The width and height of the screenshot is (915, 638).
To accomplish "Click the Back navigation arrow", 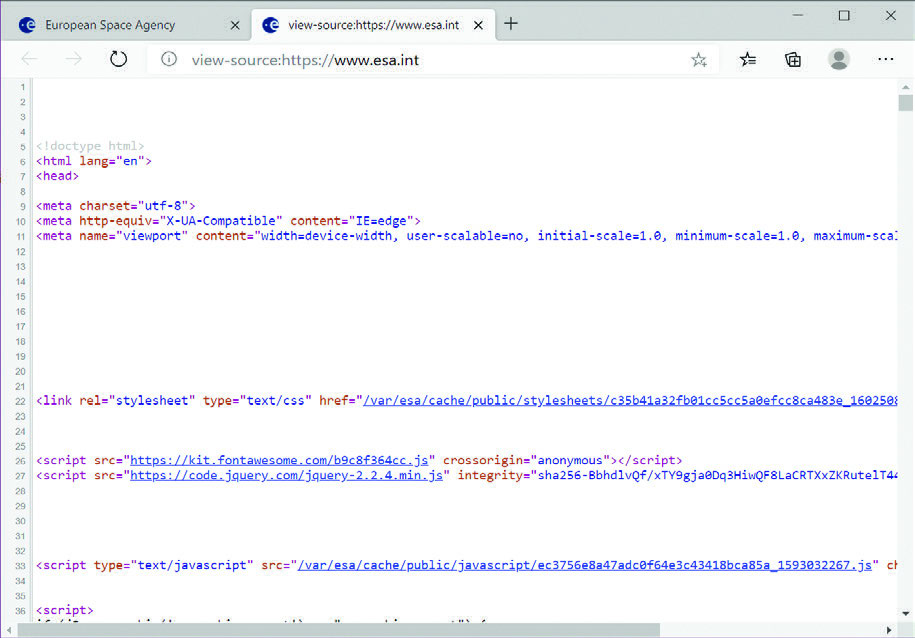I will pyautogui.click(x=29, y=59).
